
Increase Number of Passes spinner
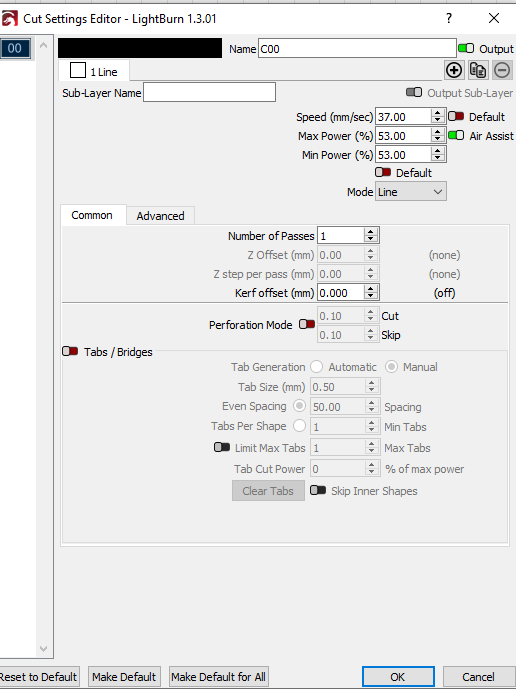tap(371, 232)
